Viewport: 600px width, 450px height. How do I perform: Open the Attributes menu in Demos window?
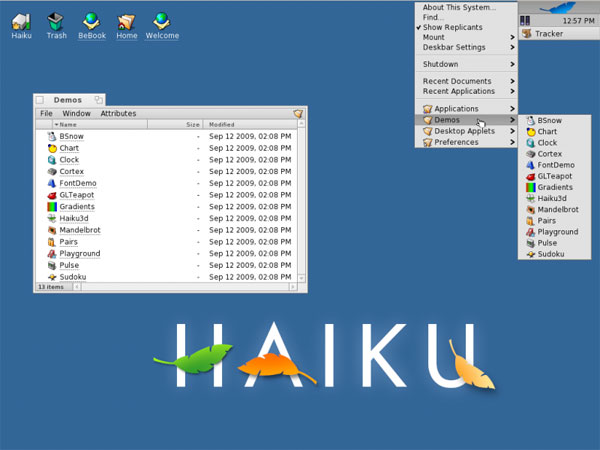tap(118, 113)
